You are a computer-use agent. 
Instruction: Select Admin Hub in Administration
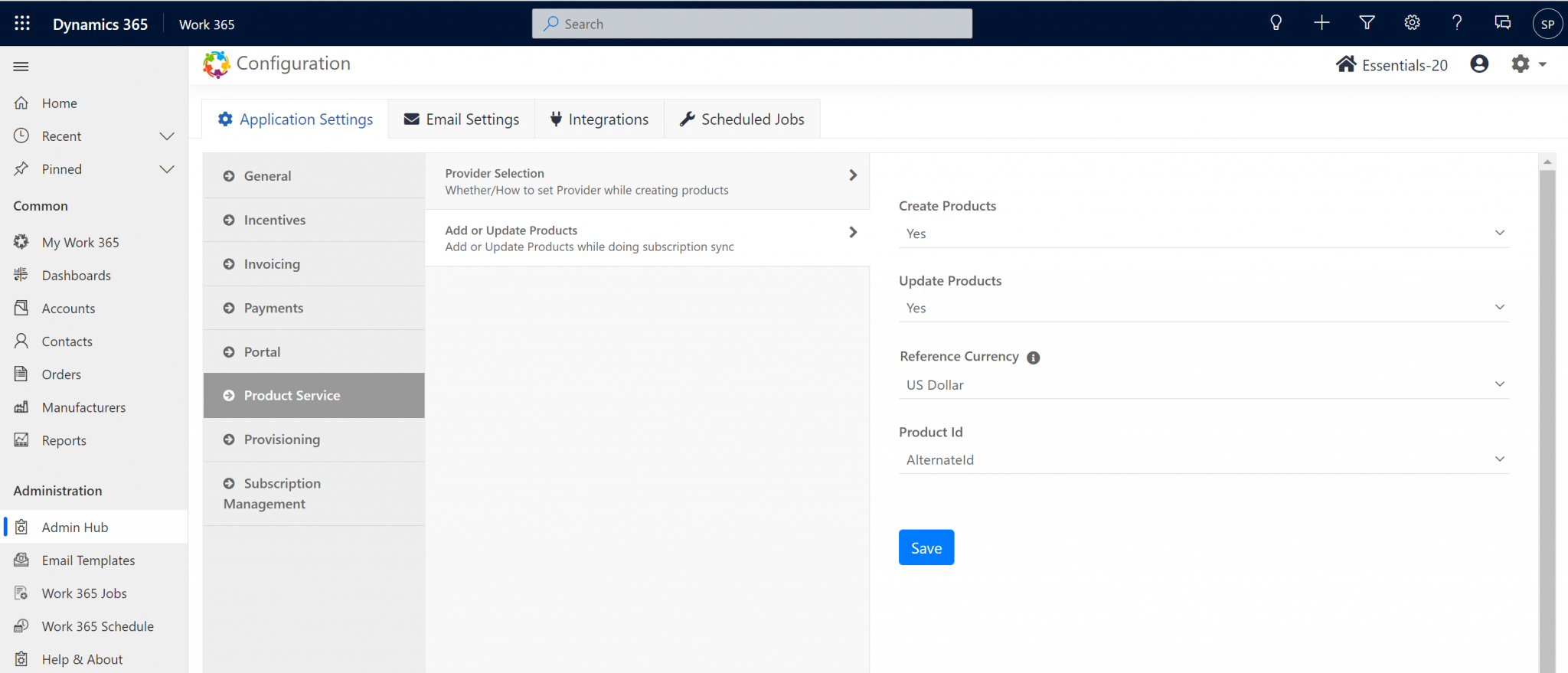93,527
